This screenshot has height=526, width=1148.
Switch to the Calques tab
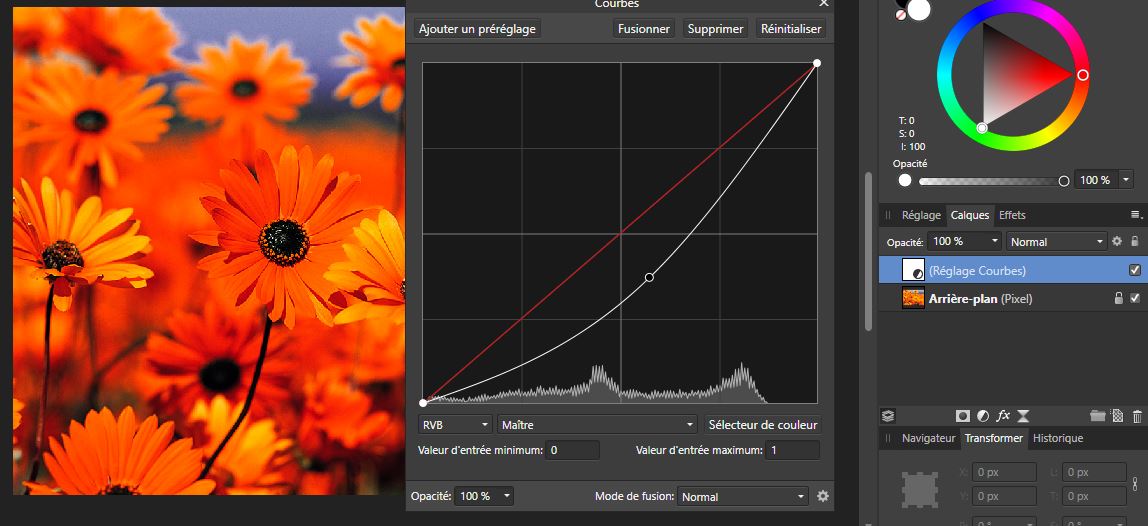(x=969, y=215)
